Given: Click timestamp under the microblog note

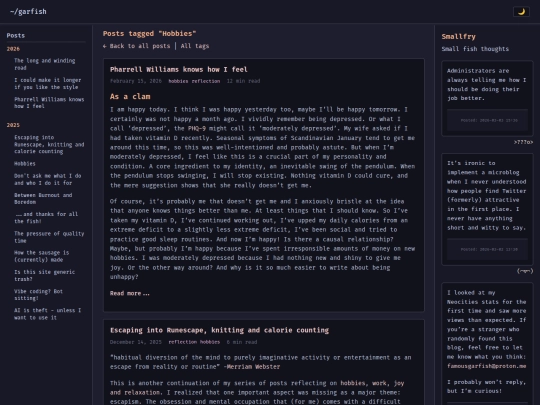Looking at the screenshot, I should coord(489,249).
